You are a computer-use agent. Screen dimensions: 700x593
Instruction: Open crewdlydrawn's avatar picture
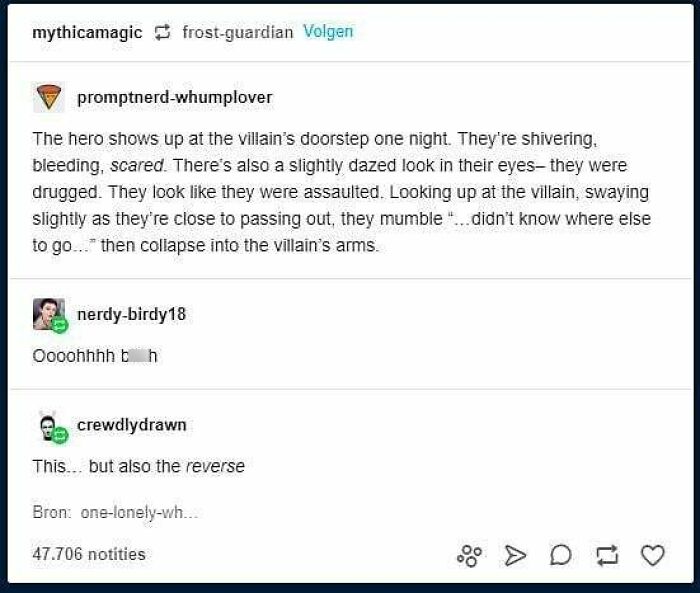click(x=51, y=427)
